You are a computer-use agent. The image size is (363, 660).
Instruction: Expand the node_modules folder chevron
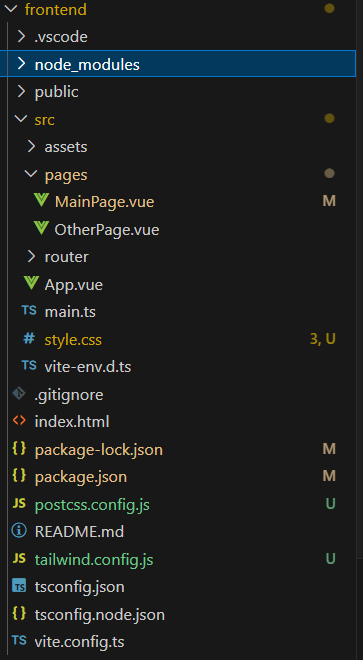21,64
